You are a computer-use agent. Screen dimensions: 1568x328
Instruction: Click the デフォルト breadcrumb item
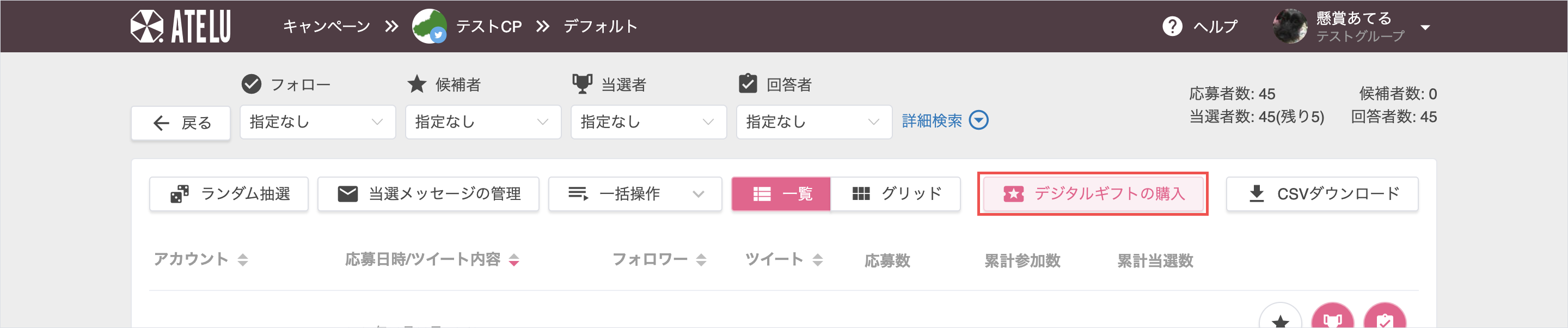point(600,27)
